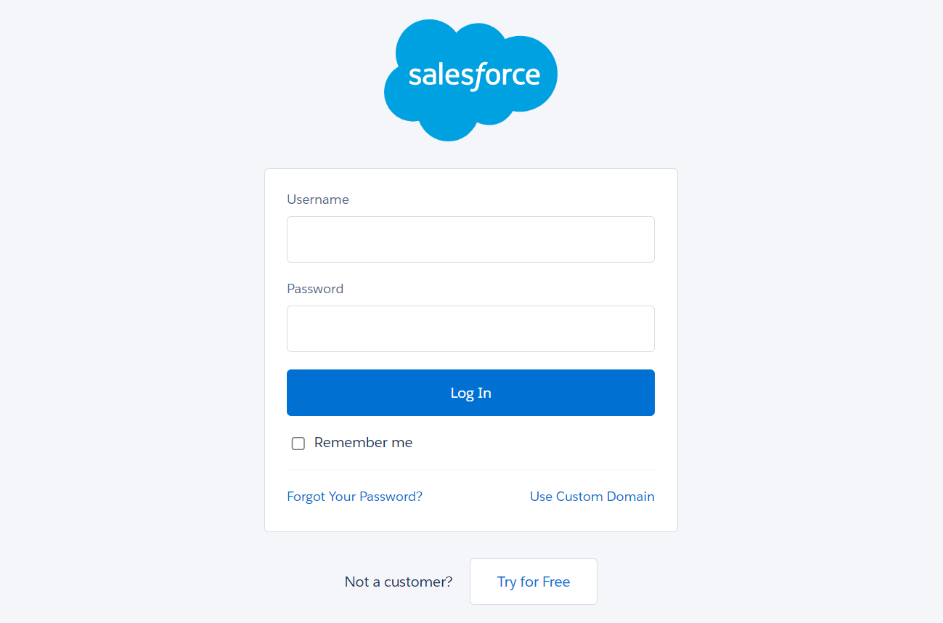Click the 'Remember me' label text
The width and height of the screenshot is (943, 623).
point(363,443)
